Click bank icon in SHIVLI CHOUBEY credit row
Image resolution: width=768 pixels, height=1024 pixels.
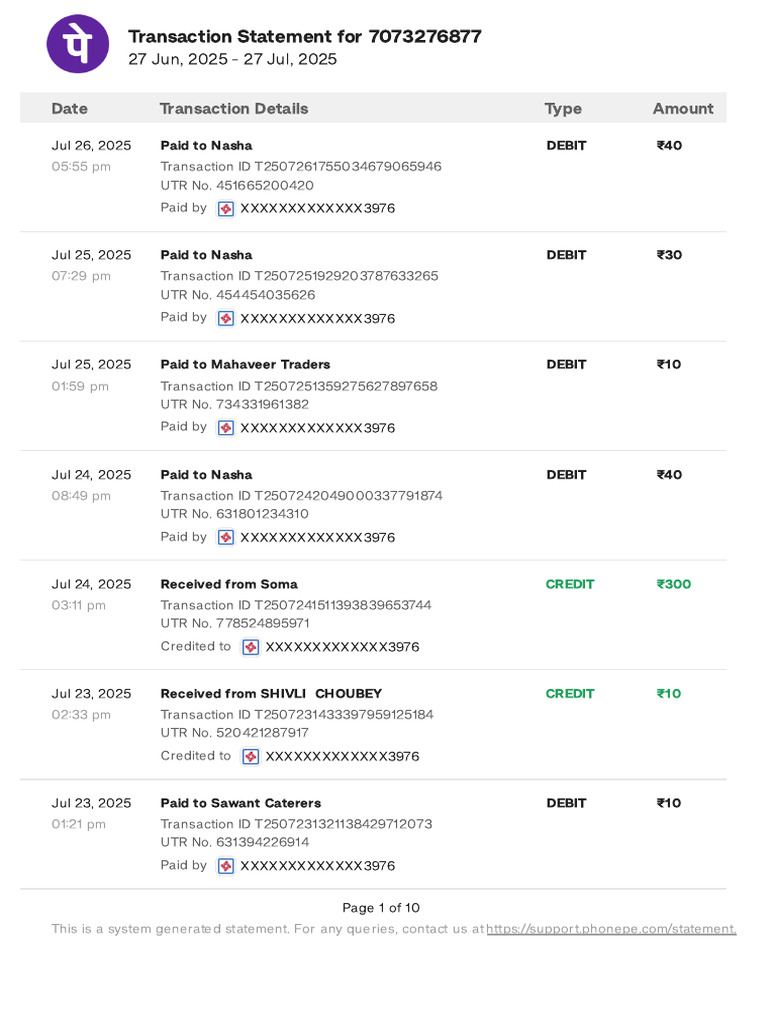click(251, 757)
